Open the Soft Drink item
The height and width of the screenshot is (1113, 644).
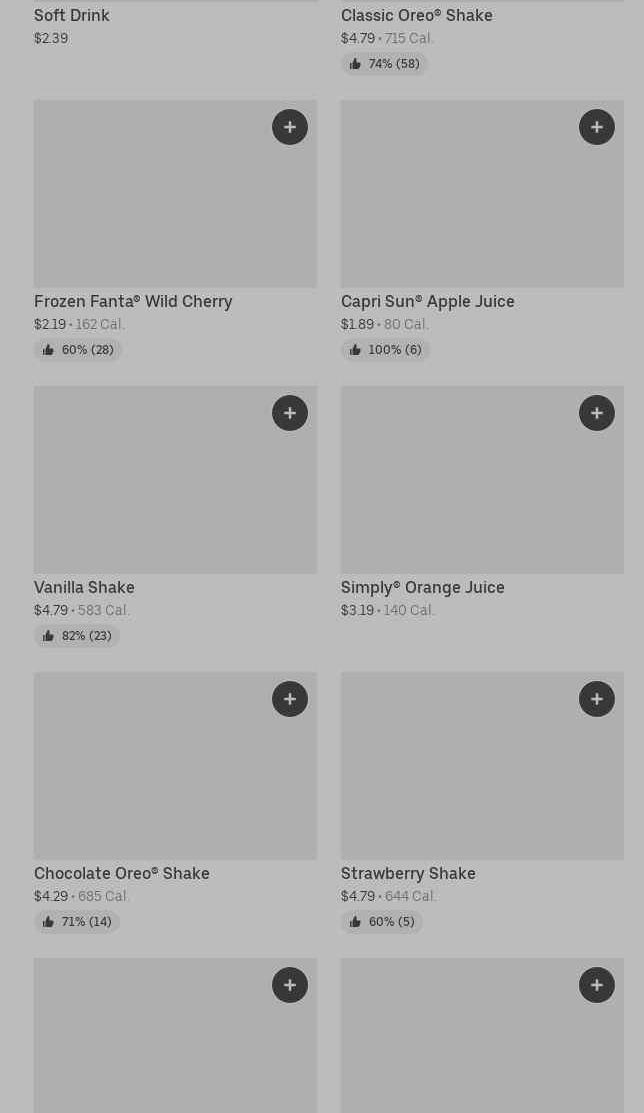[x=72, y=15]
